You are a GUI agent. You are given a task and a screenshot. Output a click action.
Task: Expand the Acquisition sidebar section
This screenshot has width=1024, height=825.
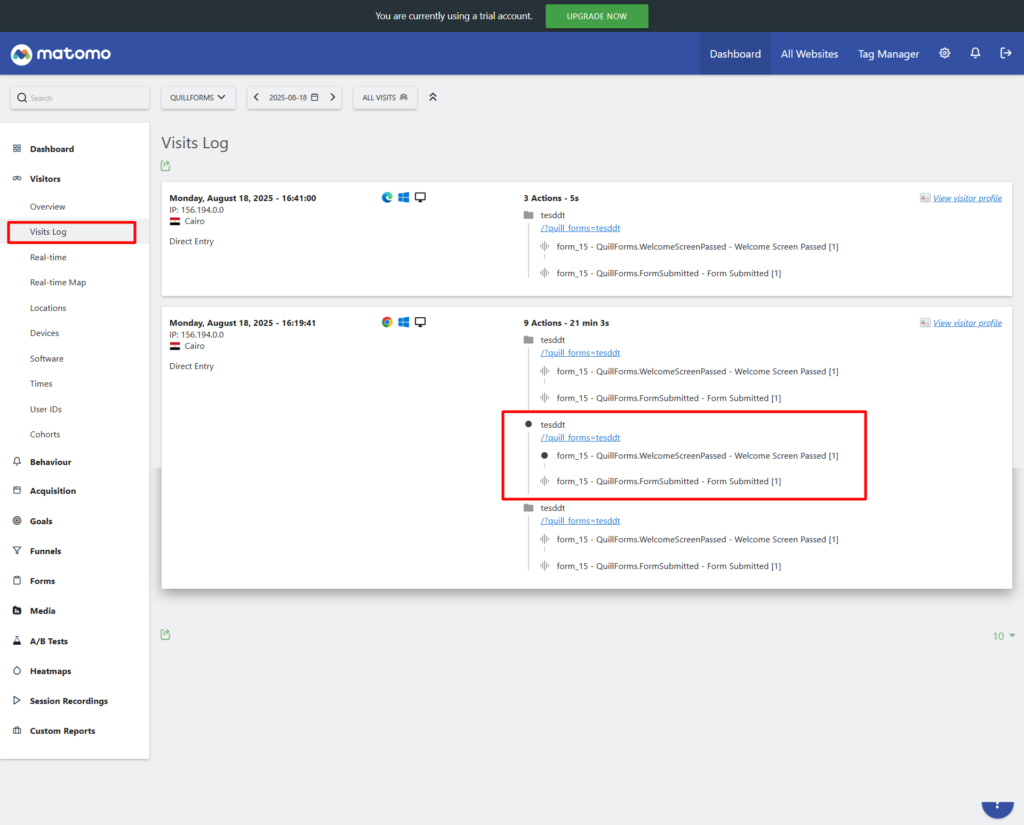coord(53,491)
